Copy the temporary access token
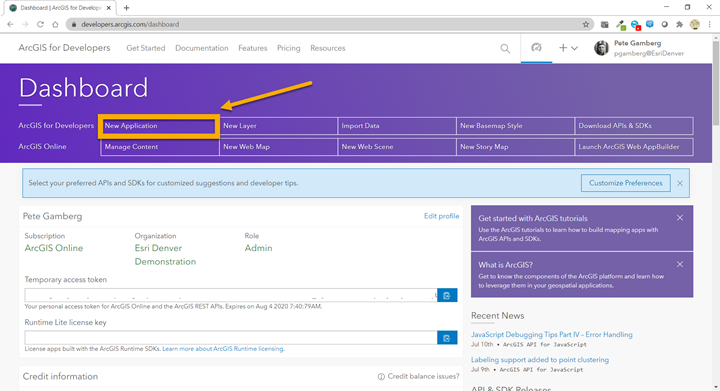 pyautogui.click(x=447, y=295)
